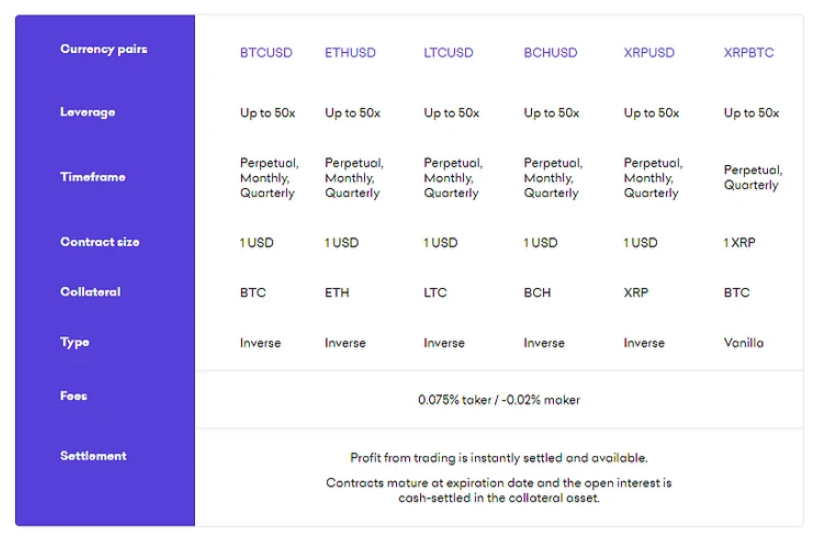823x540 pixels.
Task: Click the XRPBTC currency pair link
Action: [748, 52]
